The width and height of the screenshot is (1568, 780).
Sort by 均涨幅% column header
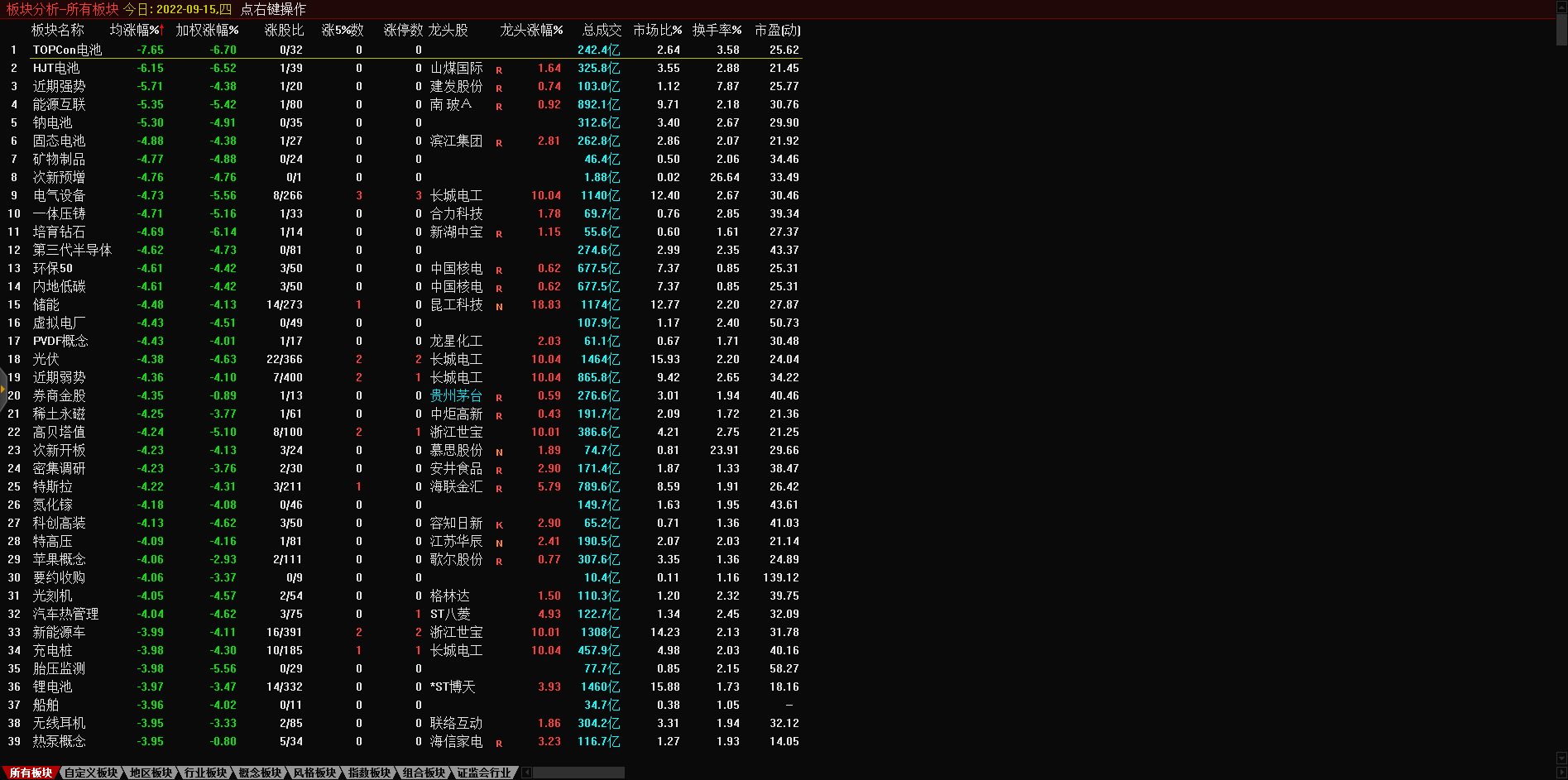click(136, 30)
